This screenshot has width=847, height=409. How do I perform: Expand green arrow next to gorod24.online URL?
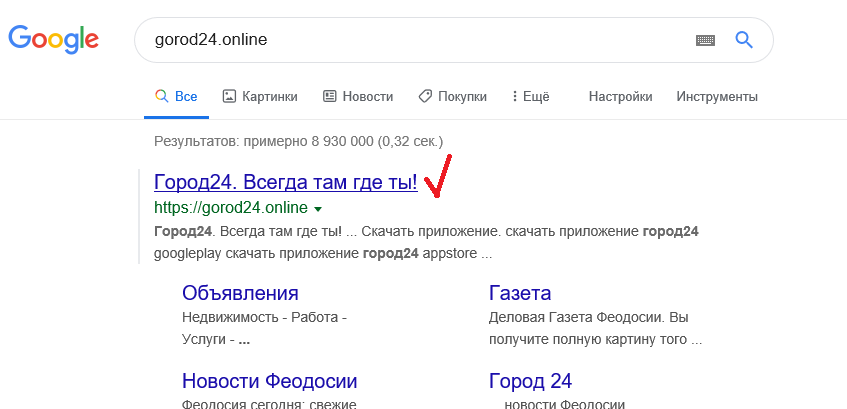pos(318,209)
